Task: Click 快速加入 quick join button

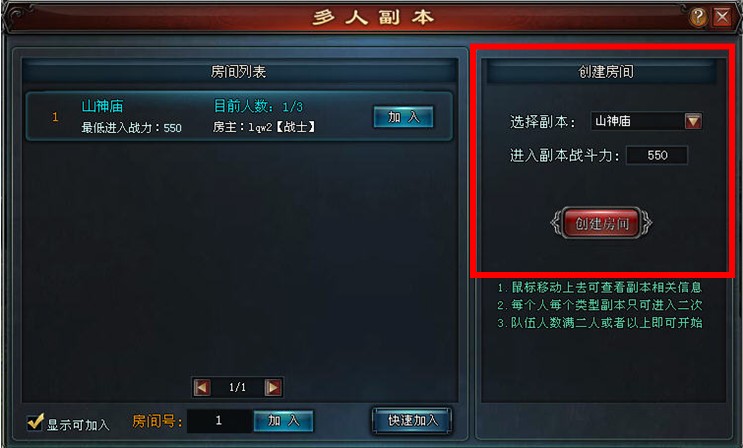Action: tap(412, 421)
